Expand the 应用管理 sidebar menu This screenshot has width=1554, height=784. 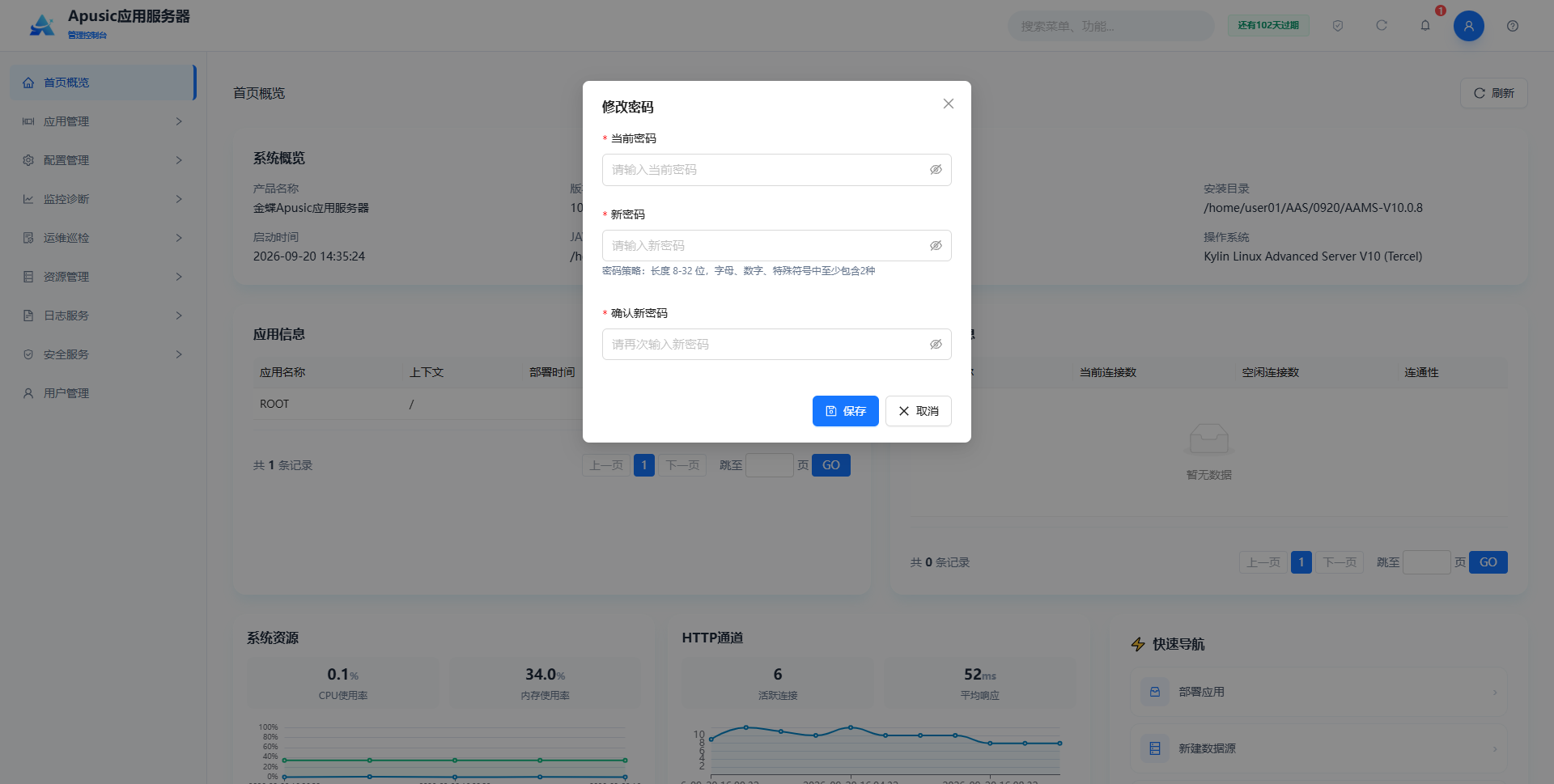103,121
